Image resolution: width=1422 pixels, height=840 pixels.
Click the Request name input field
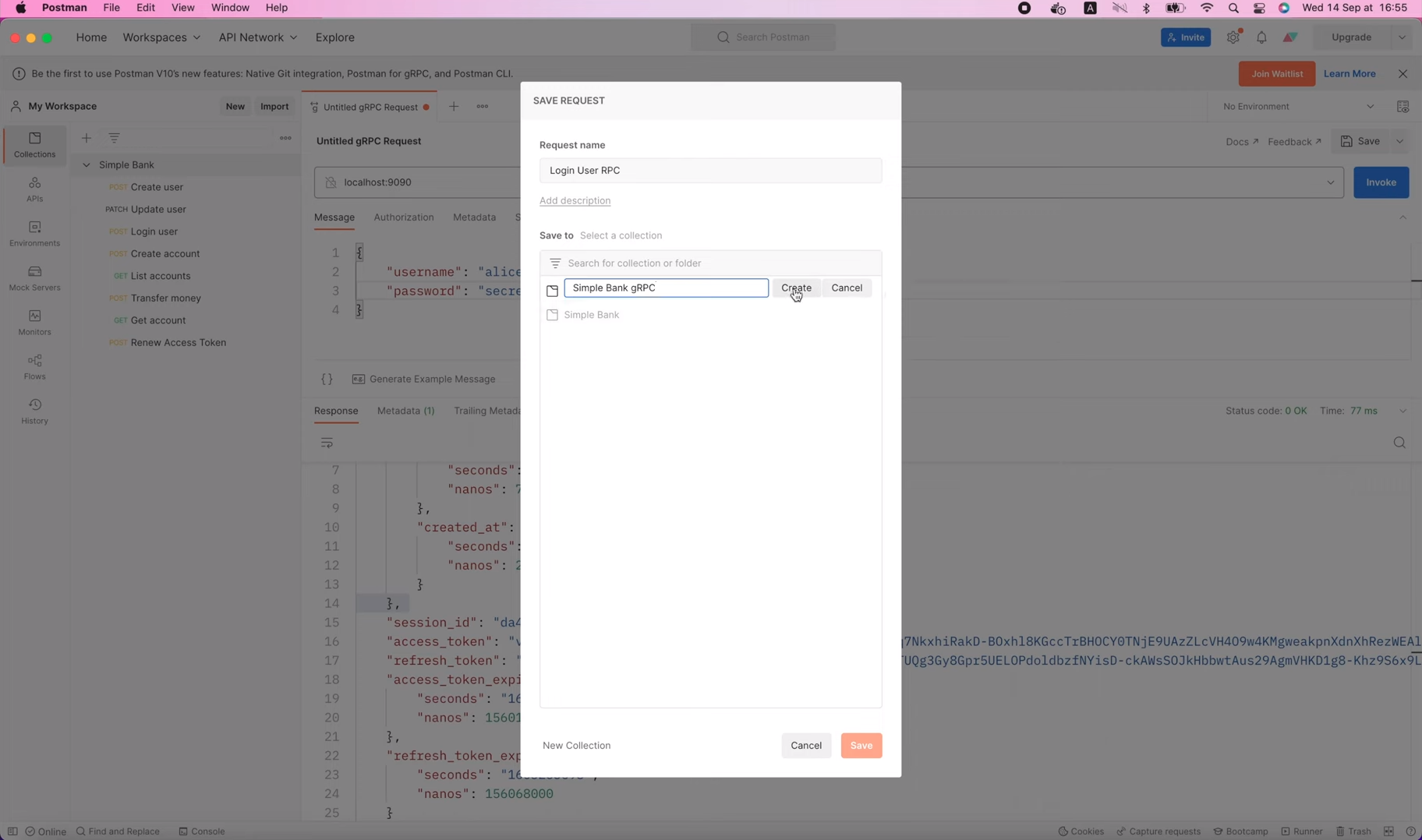click(x=711, y=171)
